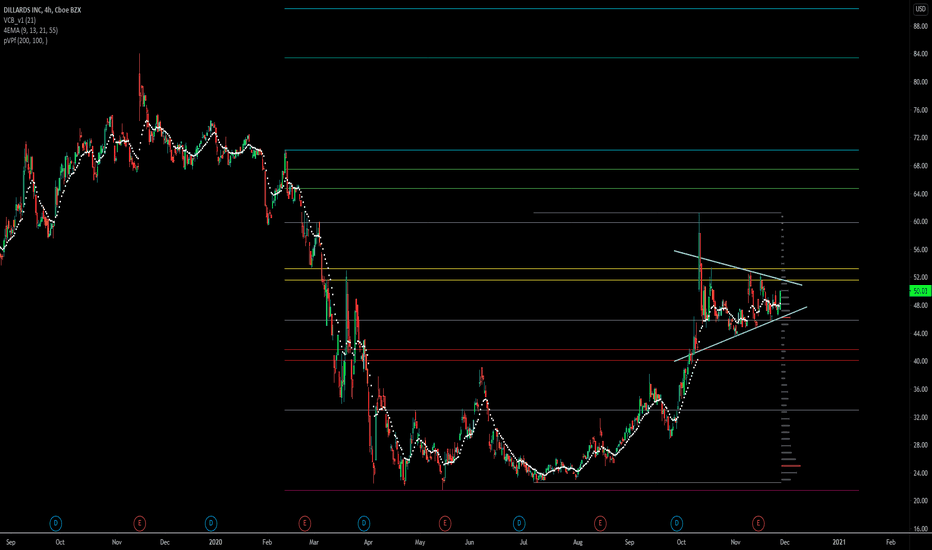Open the dividend D marker near Jul 2020

[519, 523]
